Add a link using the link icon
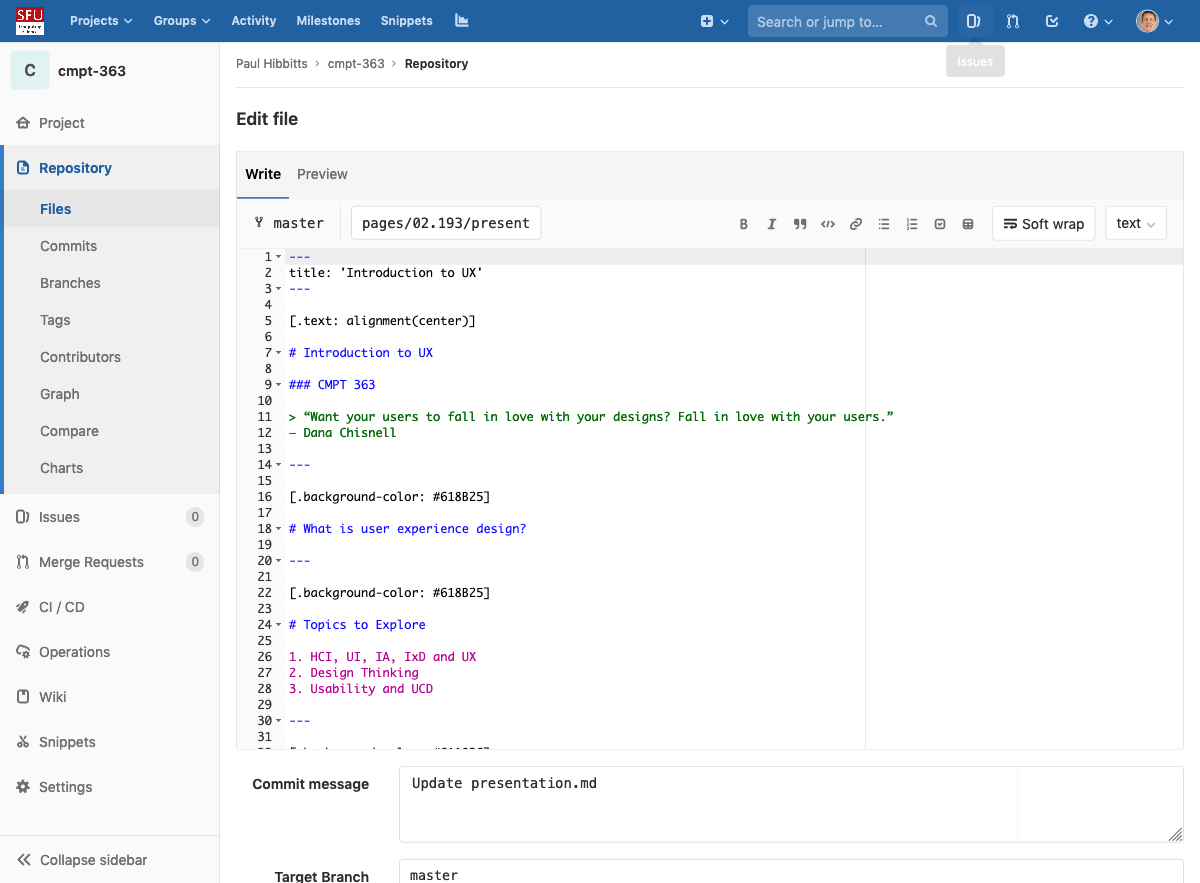The height and width of the screenshot is (883, 1200). click(x=856, y=224)
